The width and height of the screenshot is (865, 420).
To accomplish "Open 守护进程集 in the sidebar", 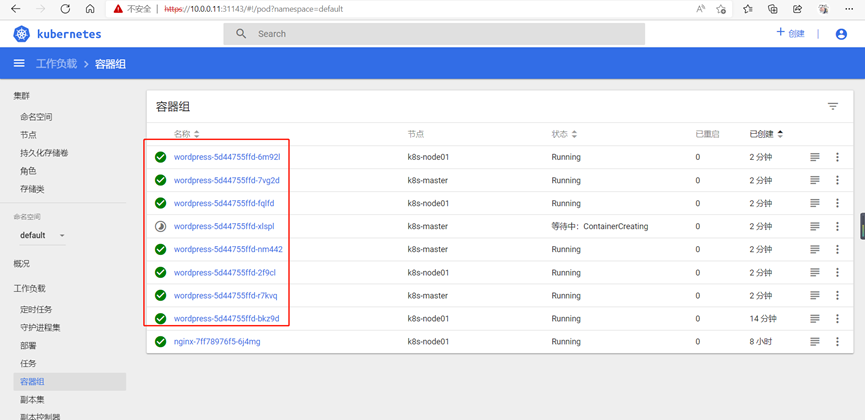I will 40,328.
